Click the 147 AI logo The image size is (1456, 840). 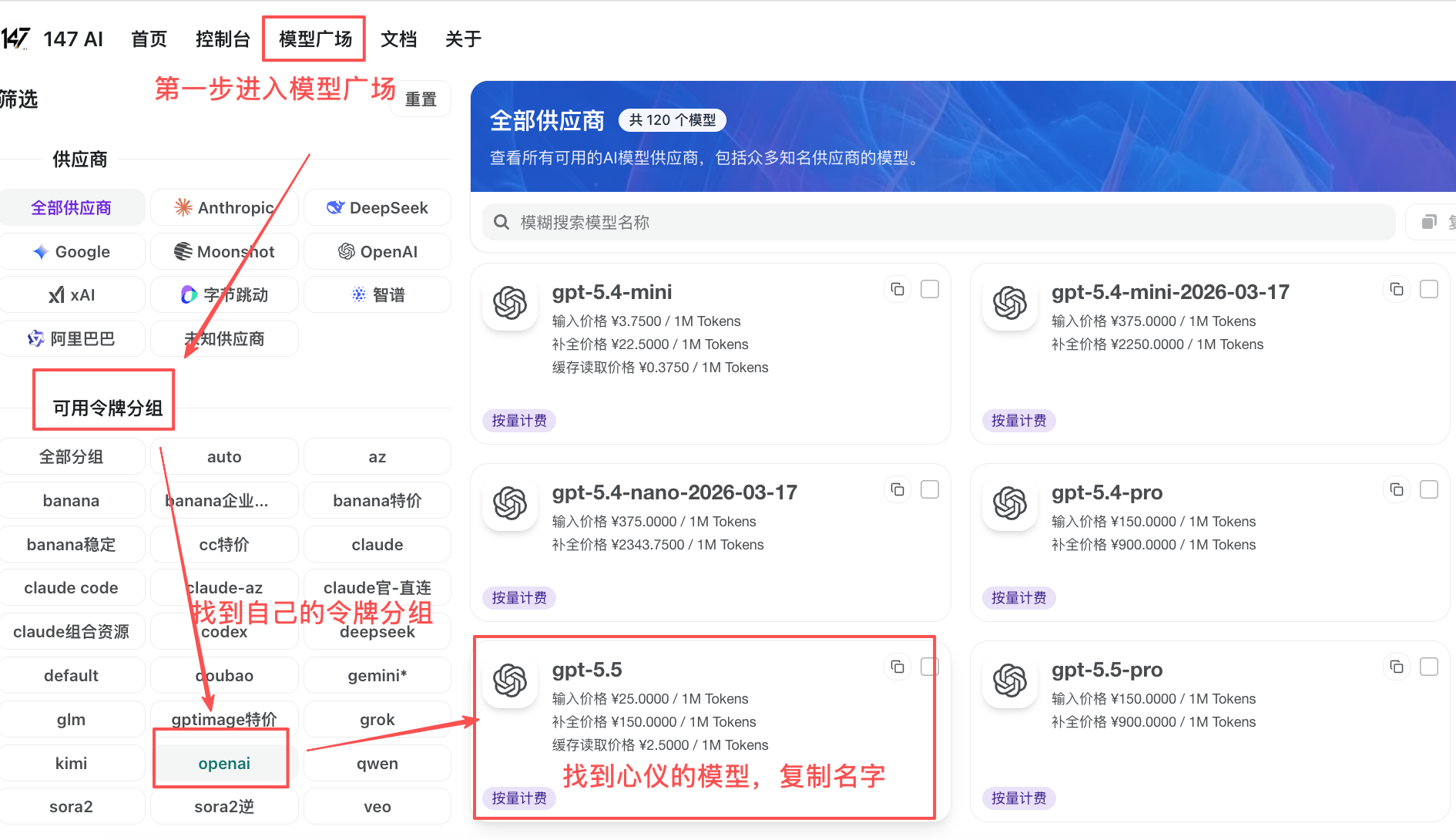coord(15,39)
